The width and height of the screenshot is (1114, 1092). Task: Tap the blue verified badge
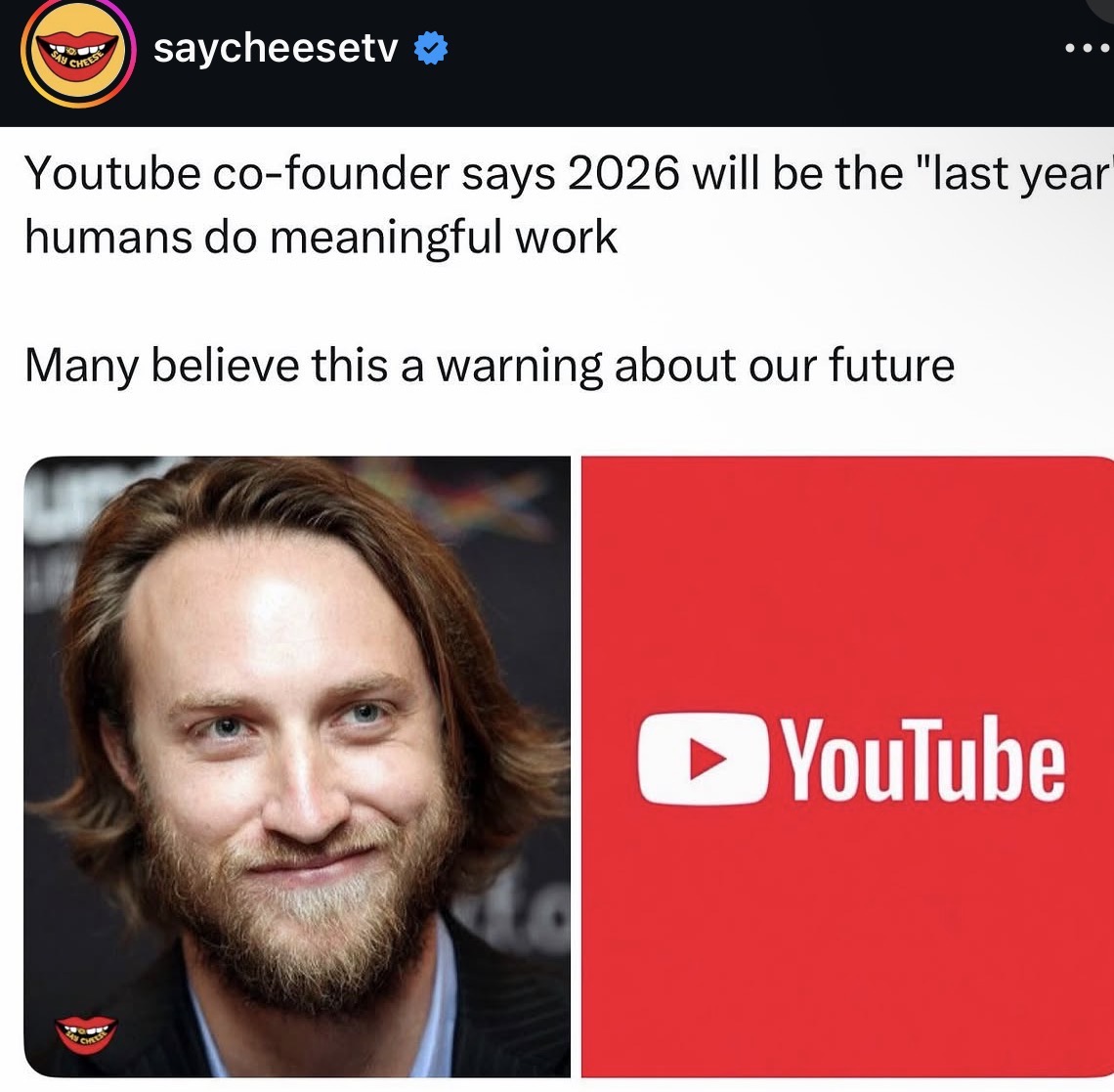click(x=431, y=48)
